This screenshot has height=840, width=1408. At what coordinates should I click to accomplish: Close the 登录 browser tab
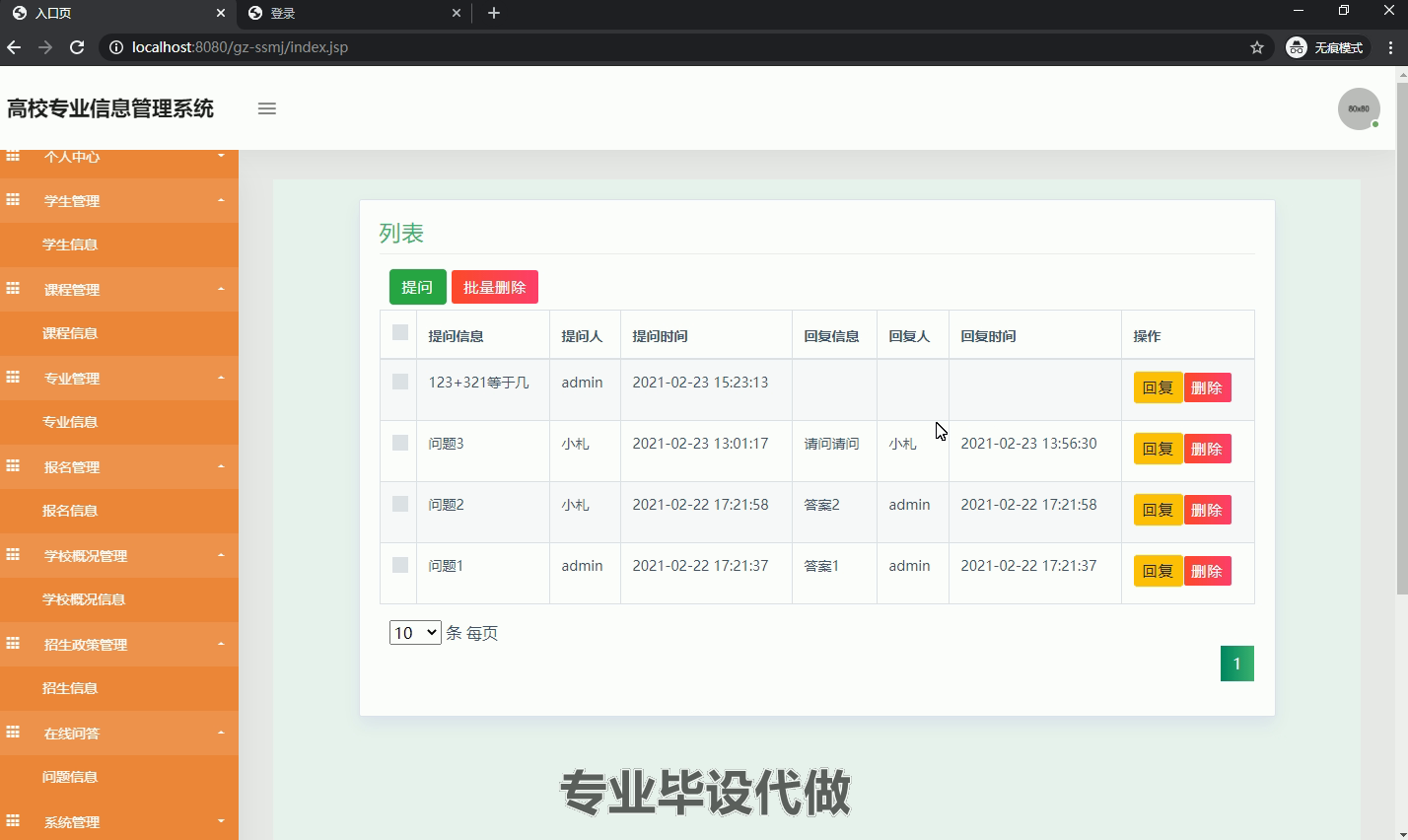(457, 13)
